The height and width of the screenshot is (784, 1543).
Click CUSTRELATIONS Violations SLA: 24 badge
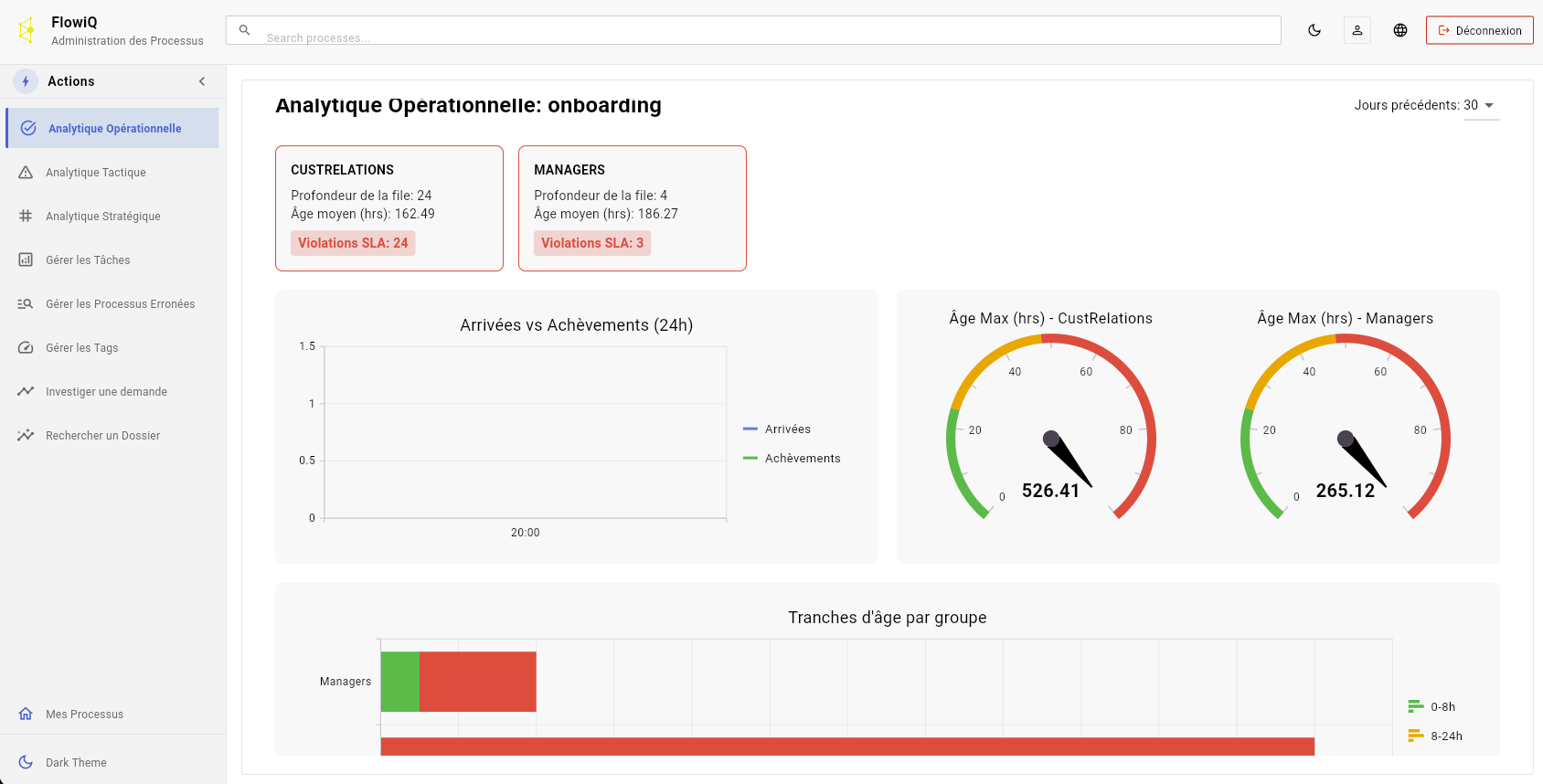click(353, 243)
